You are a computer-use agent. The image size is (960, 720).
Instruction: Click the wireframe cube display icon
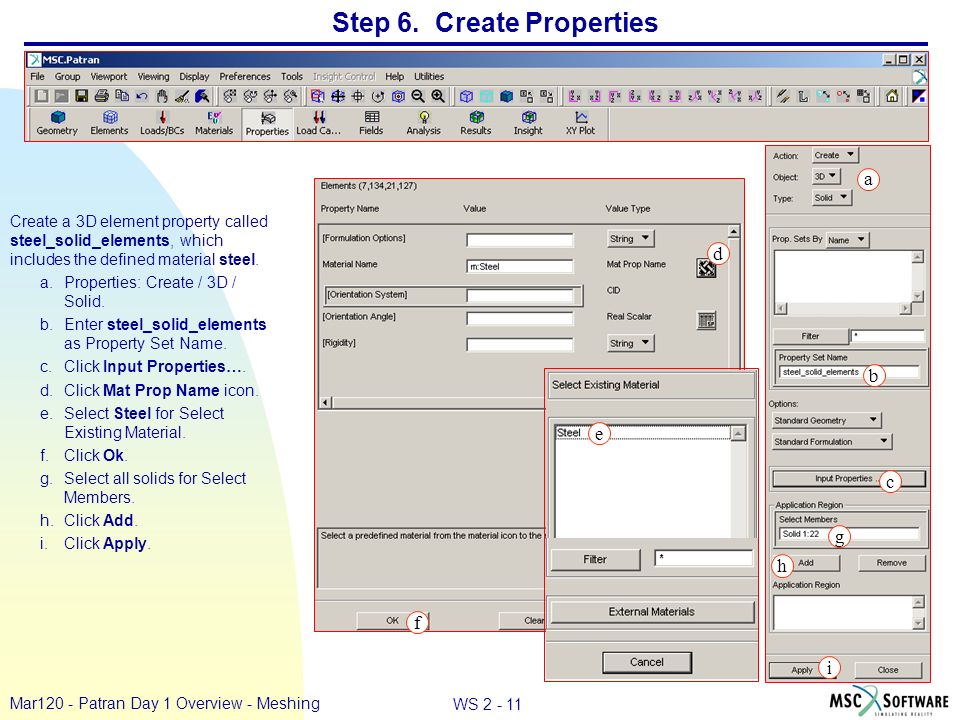(467, 96)
